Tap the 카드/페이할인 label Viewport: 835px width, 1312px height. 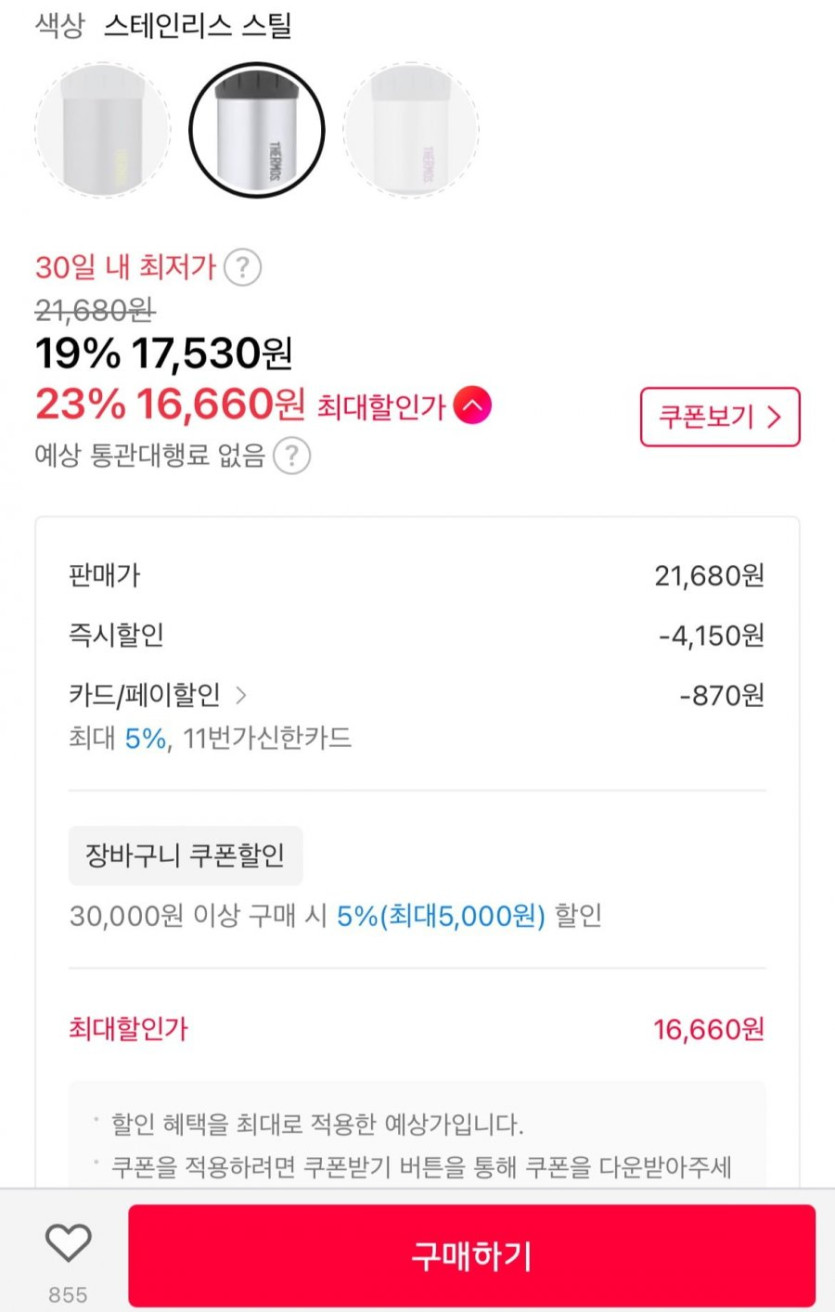tap(144, 694)
